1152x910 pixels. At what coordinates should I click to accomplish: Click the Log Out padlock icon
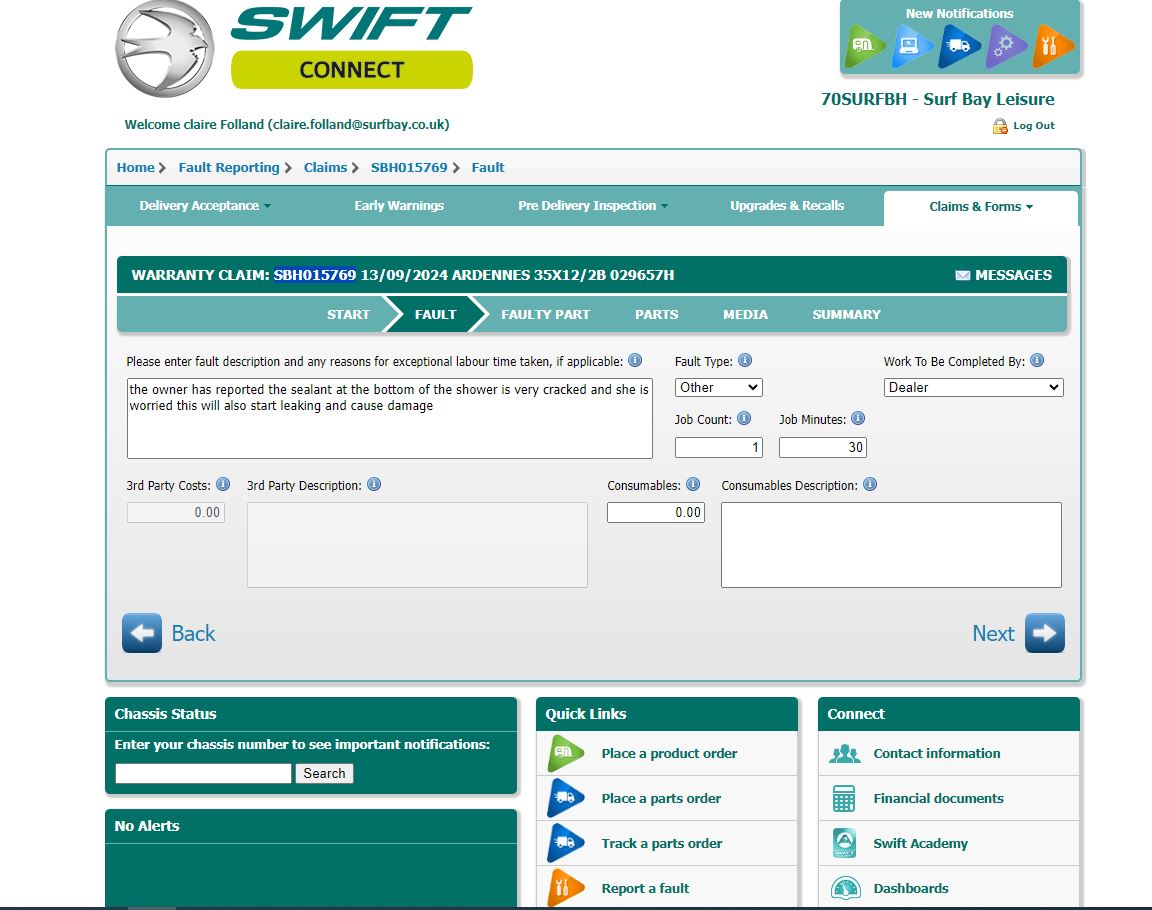(1000, 126)
